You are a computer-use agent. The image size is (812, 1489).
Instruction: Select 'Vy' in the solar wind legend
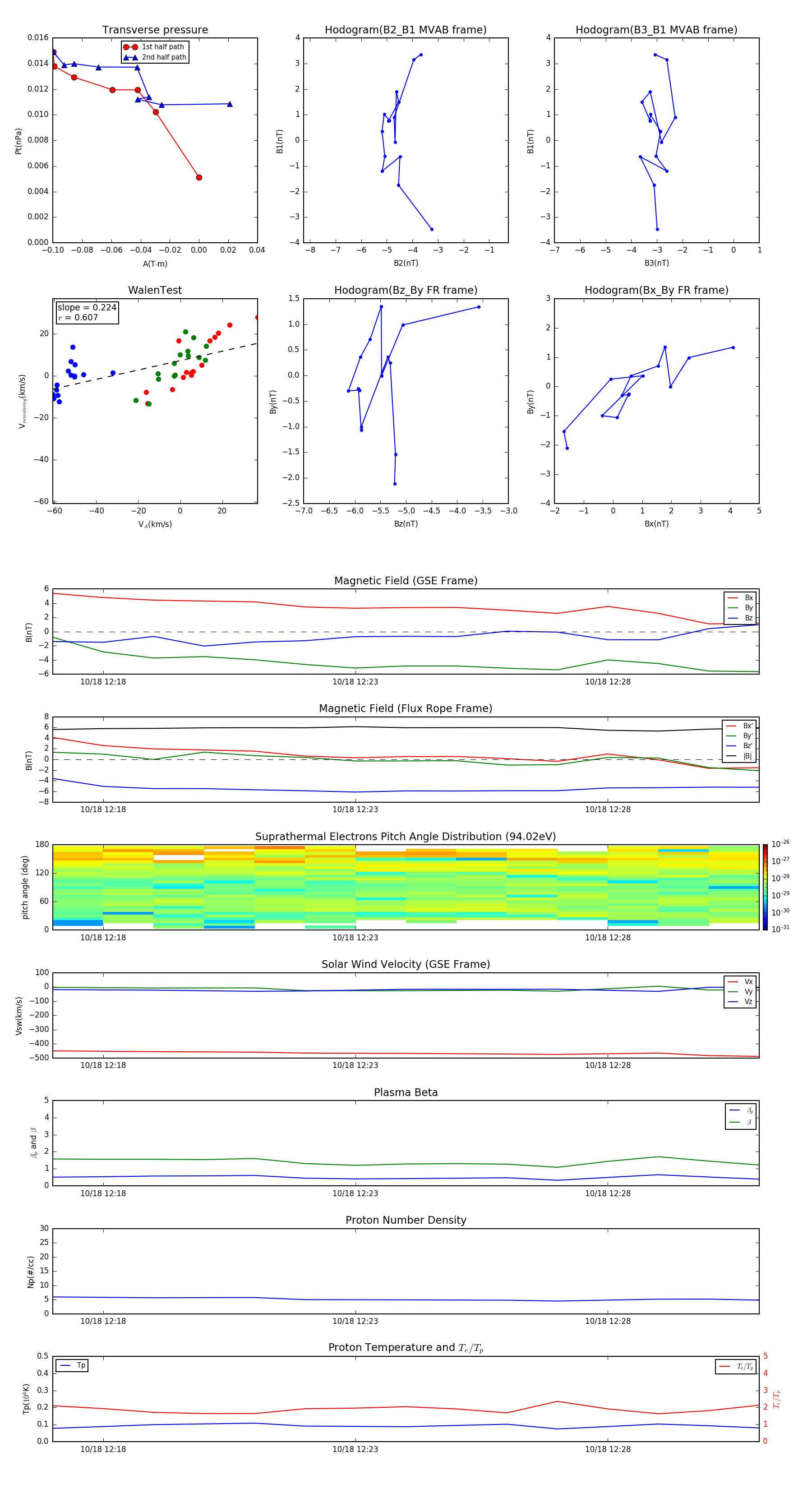coord(741,992)
